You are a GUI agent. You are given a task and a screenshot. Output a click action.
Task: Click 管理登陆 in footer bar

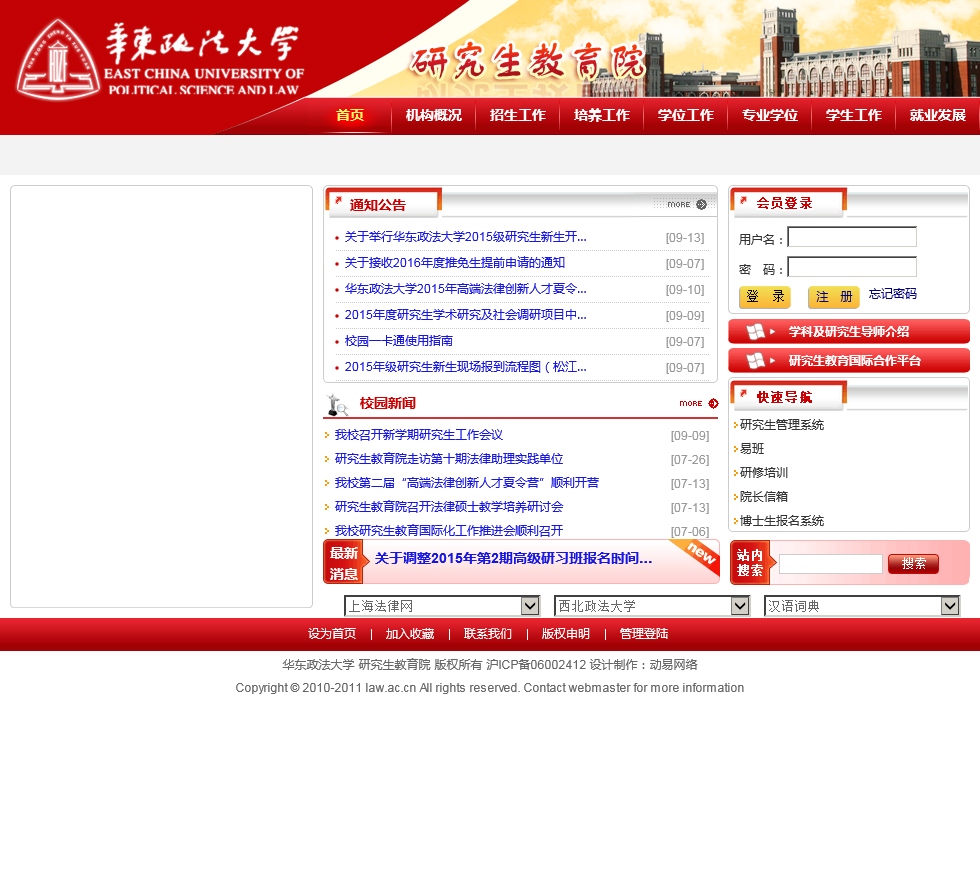644,634
